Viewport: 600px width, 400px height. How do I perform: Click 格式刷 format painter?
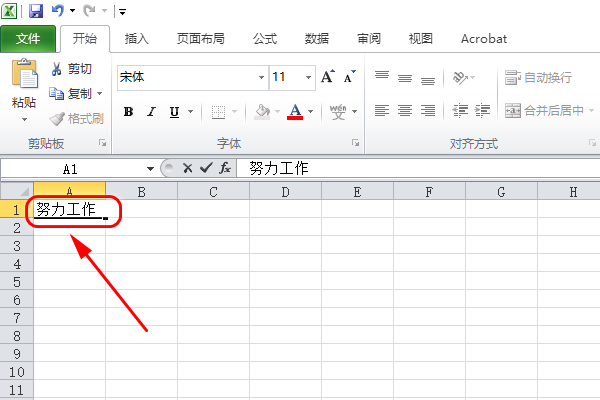[x=77, y=119]
